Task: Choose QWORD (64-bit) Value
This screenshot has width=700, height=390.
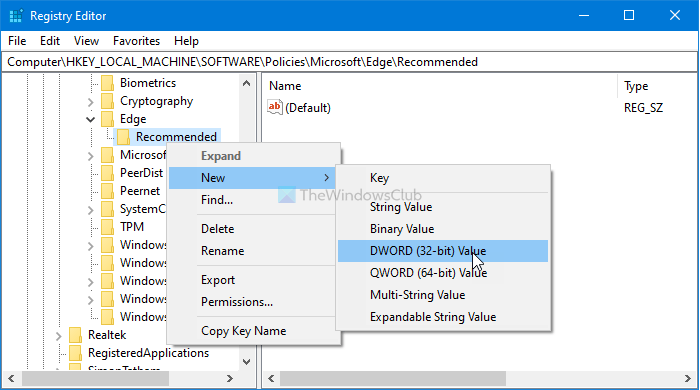Action: tap(443, 273)
